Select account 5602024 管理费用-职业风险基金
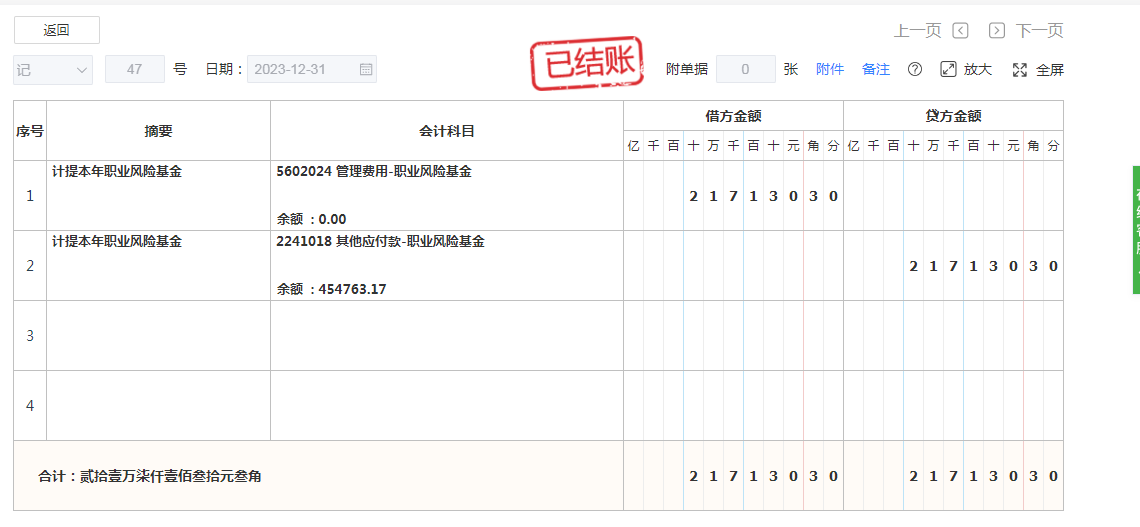This screenshot has height=527, width=1140. pos(374,172)
